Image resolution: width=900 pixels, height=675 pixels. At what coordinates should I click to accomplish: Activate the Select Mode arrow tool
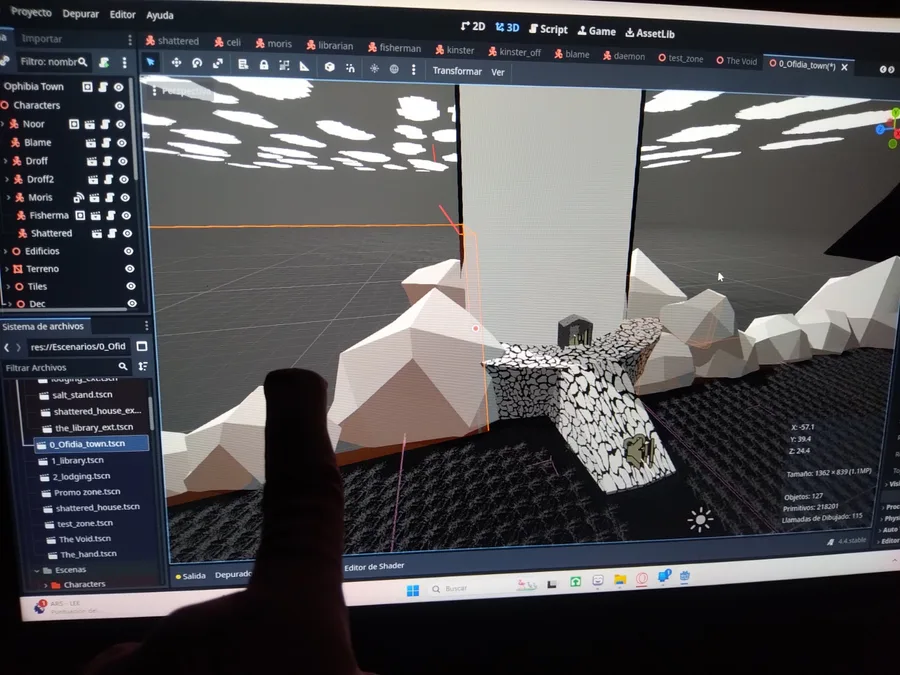tap(150, 62)
